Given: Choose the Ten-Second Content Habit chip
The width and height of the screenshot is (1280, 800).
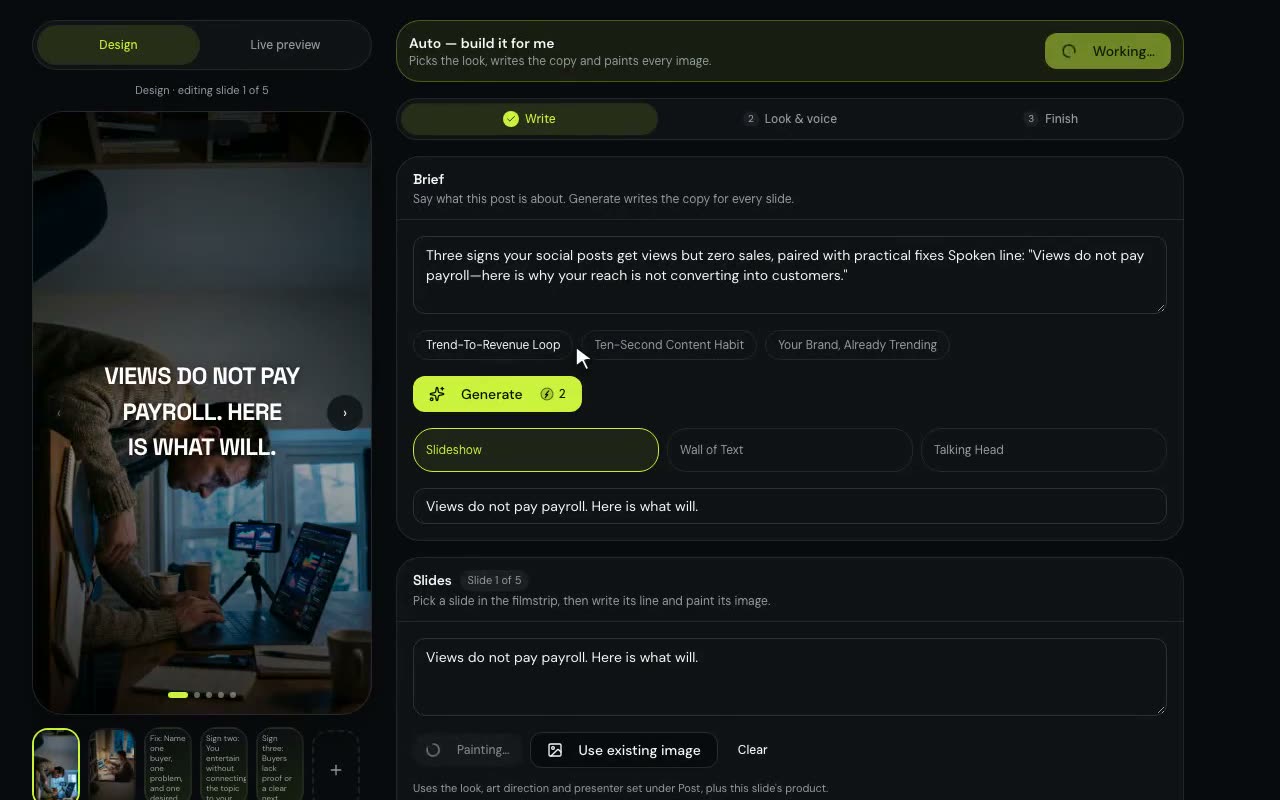Looking at the screenshot, I should point(669,345).
